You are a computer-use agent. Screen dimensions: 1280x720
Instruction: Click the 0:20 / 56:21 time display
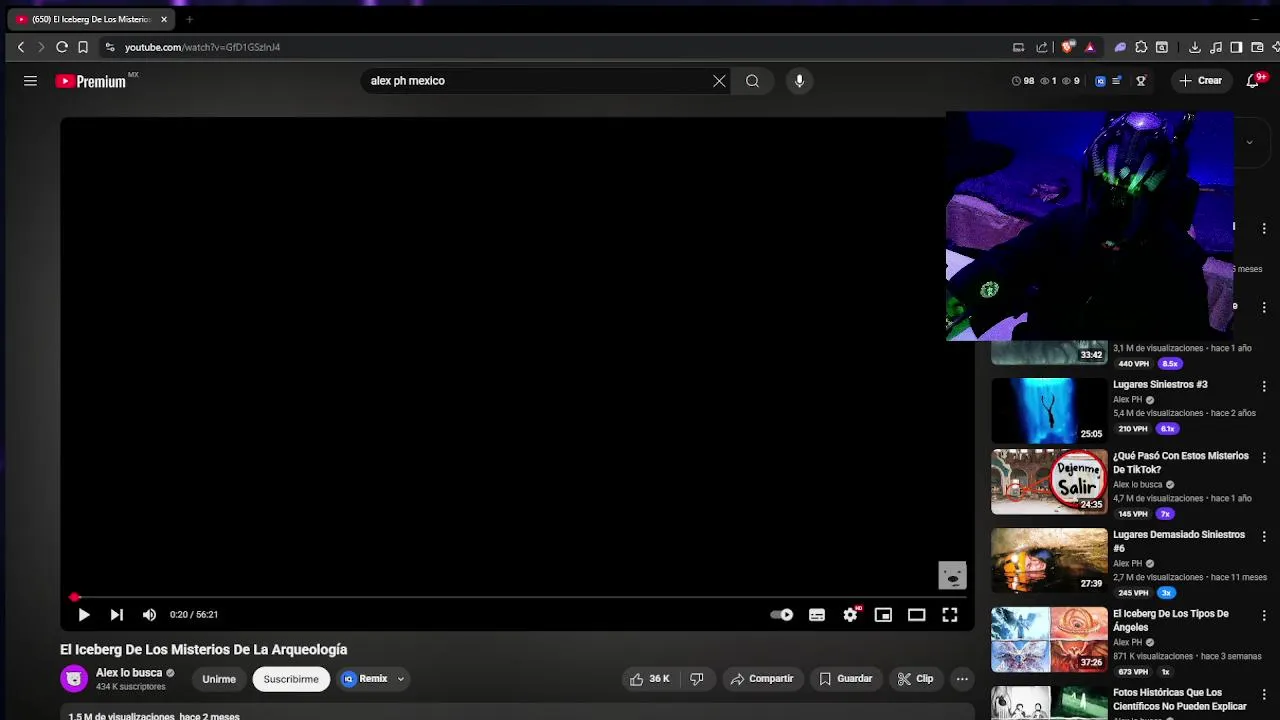(194, 615)
